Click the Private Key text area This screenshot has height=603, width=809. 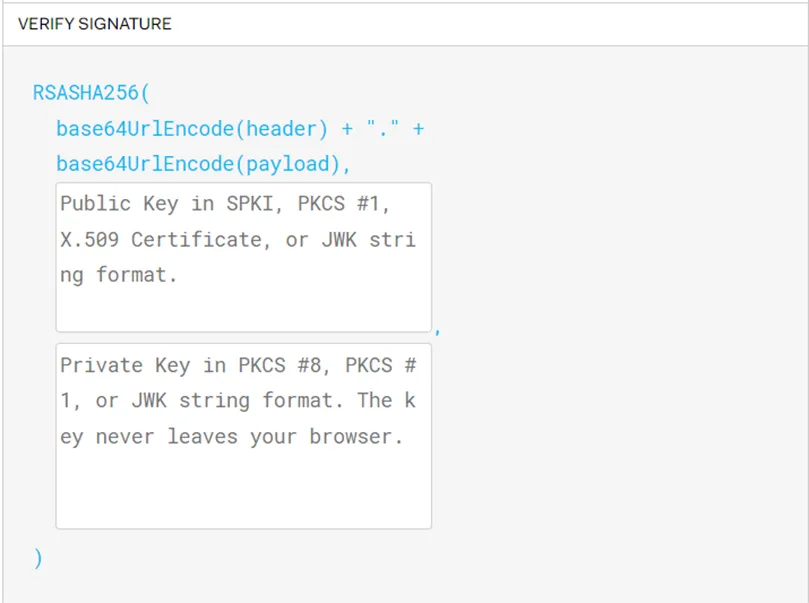pos(243,435)
